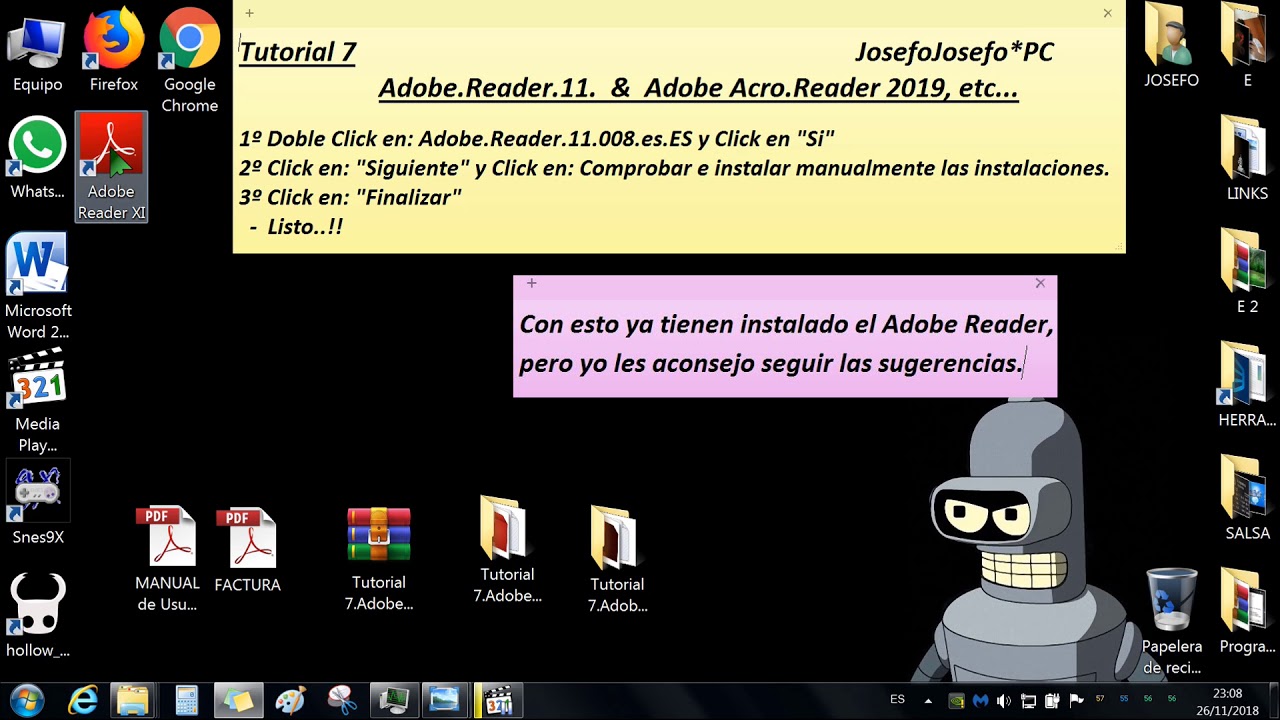Click the 'Adobe.Reader.11. & Adobe Acro.Reader 2019' heading
The image size is (1280, 720).
(x=698, y=88)
